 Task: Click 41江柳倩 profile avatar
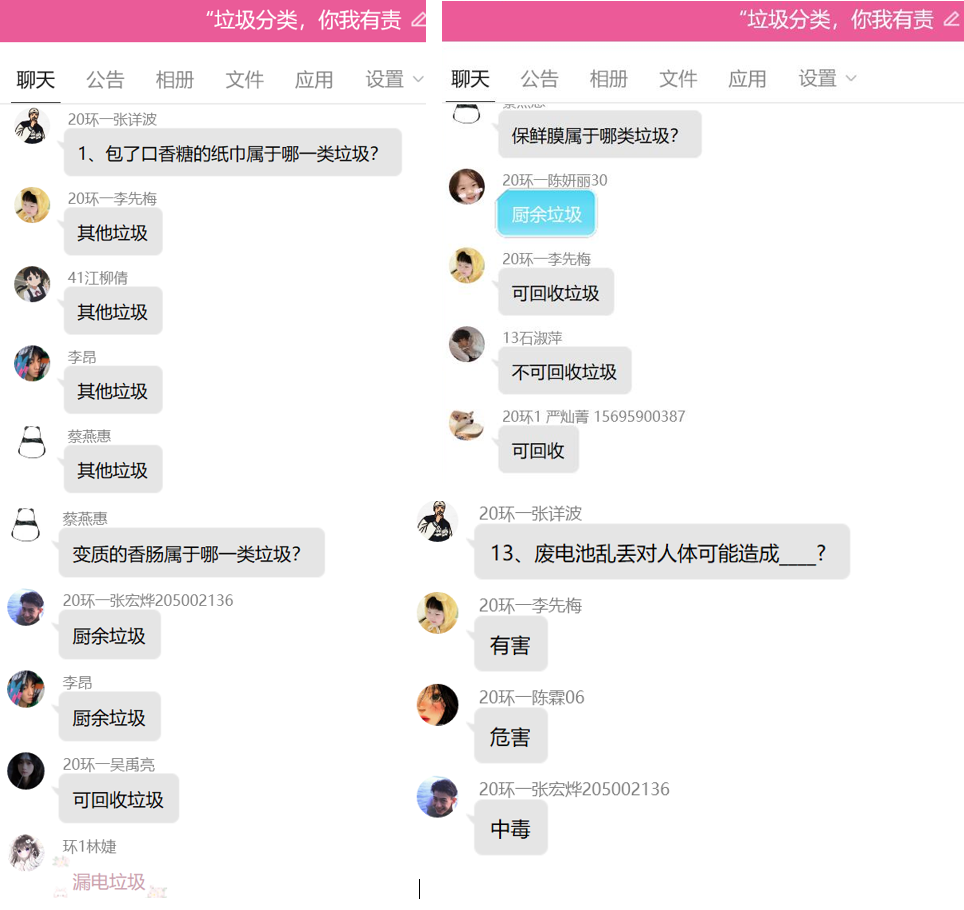[32, 284]
